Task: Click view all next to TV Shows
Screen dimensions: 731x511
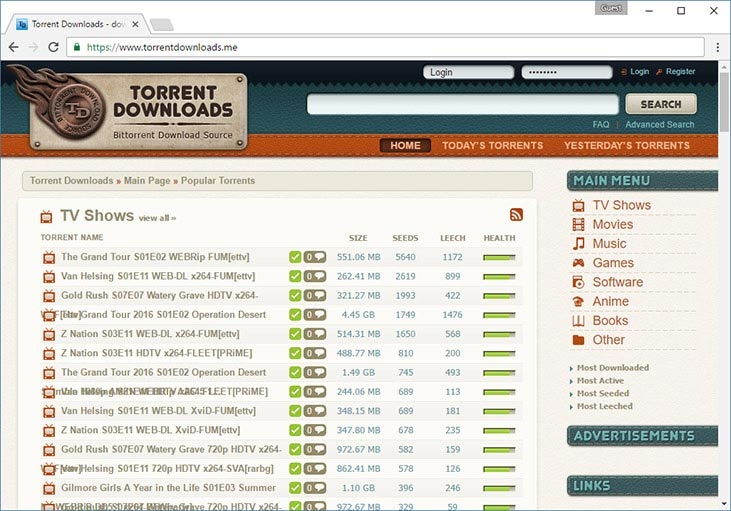Action: [157, 218]
